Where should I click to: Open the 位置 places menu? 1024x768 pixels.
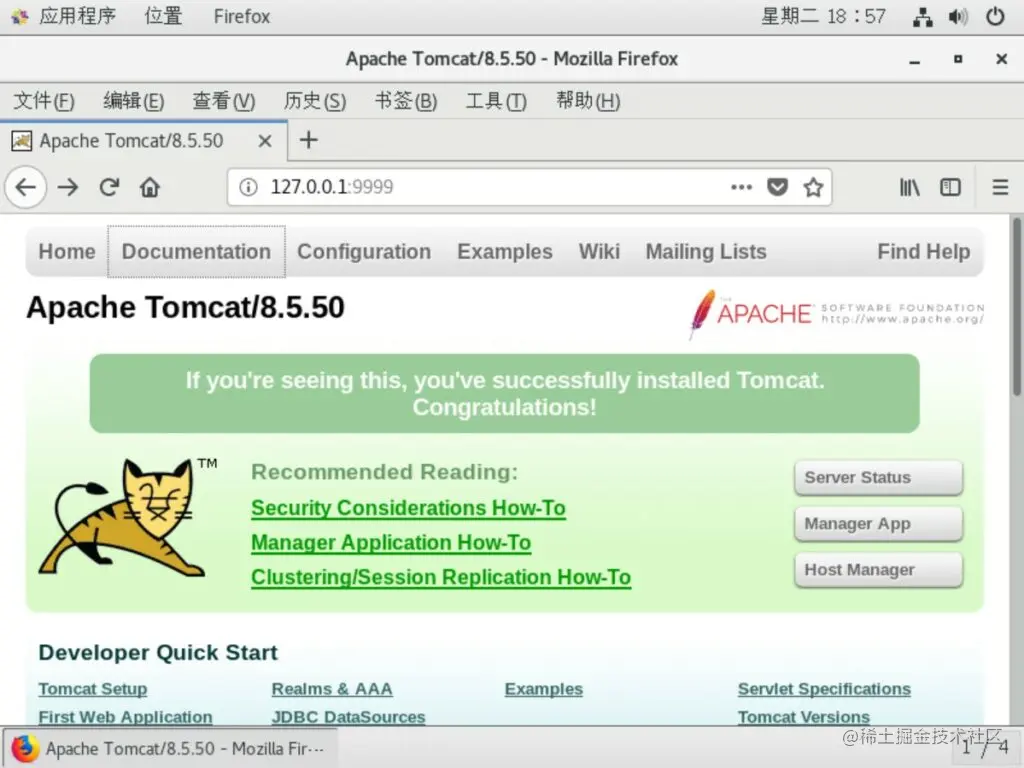[163, 16]
